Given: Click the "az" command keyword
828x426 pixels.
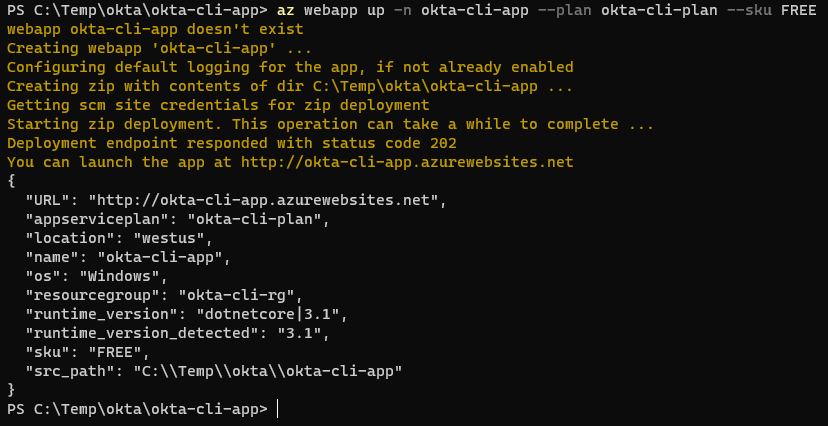Looking at the screenshot, I should 286,10.
